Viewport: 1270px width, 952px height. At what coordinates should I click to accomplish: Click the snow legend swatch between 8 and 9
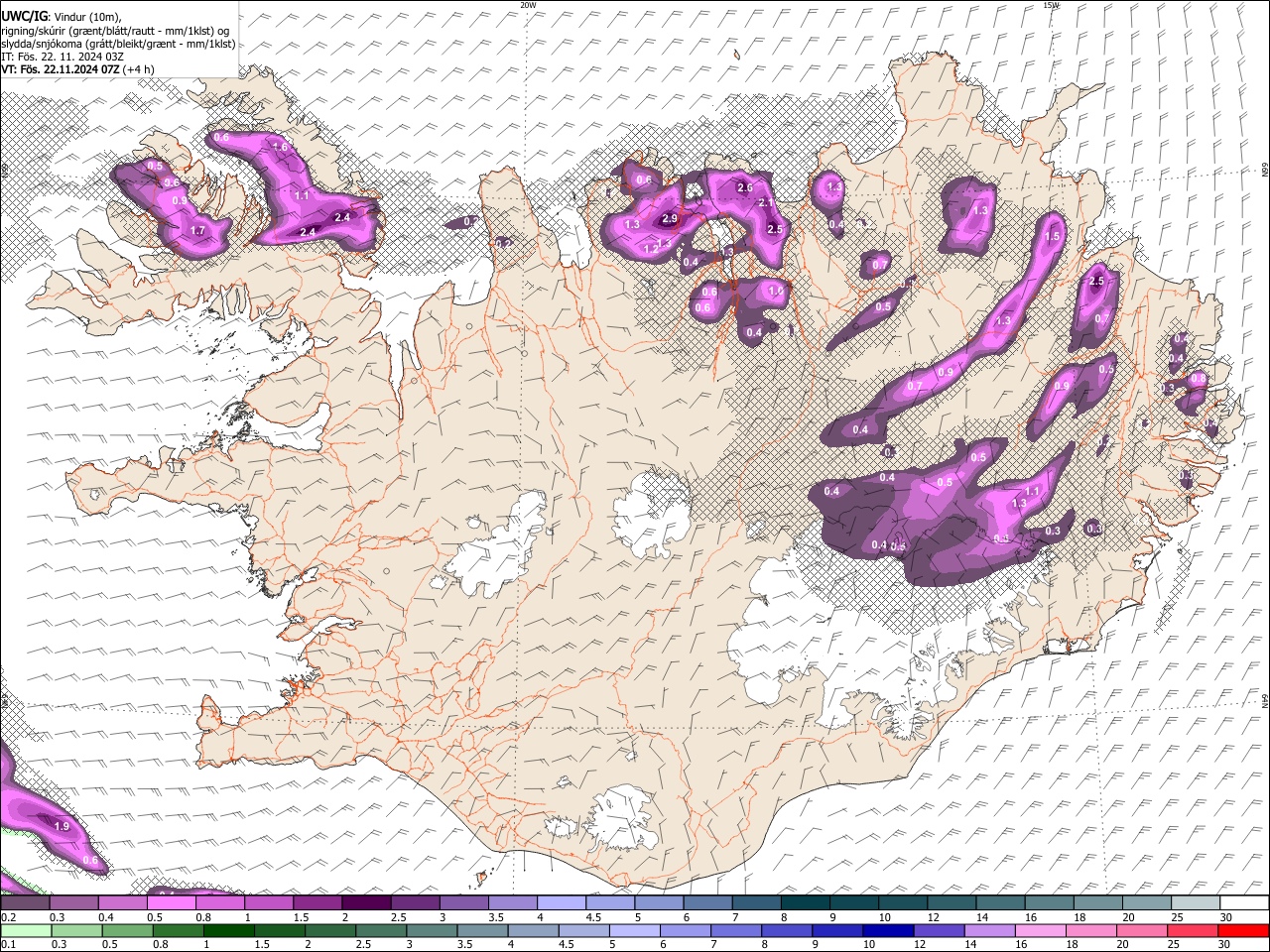coord(806,903)
